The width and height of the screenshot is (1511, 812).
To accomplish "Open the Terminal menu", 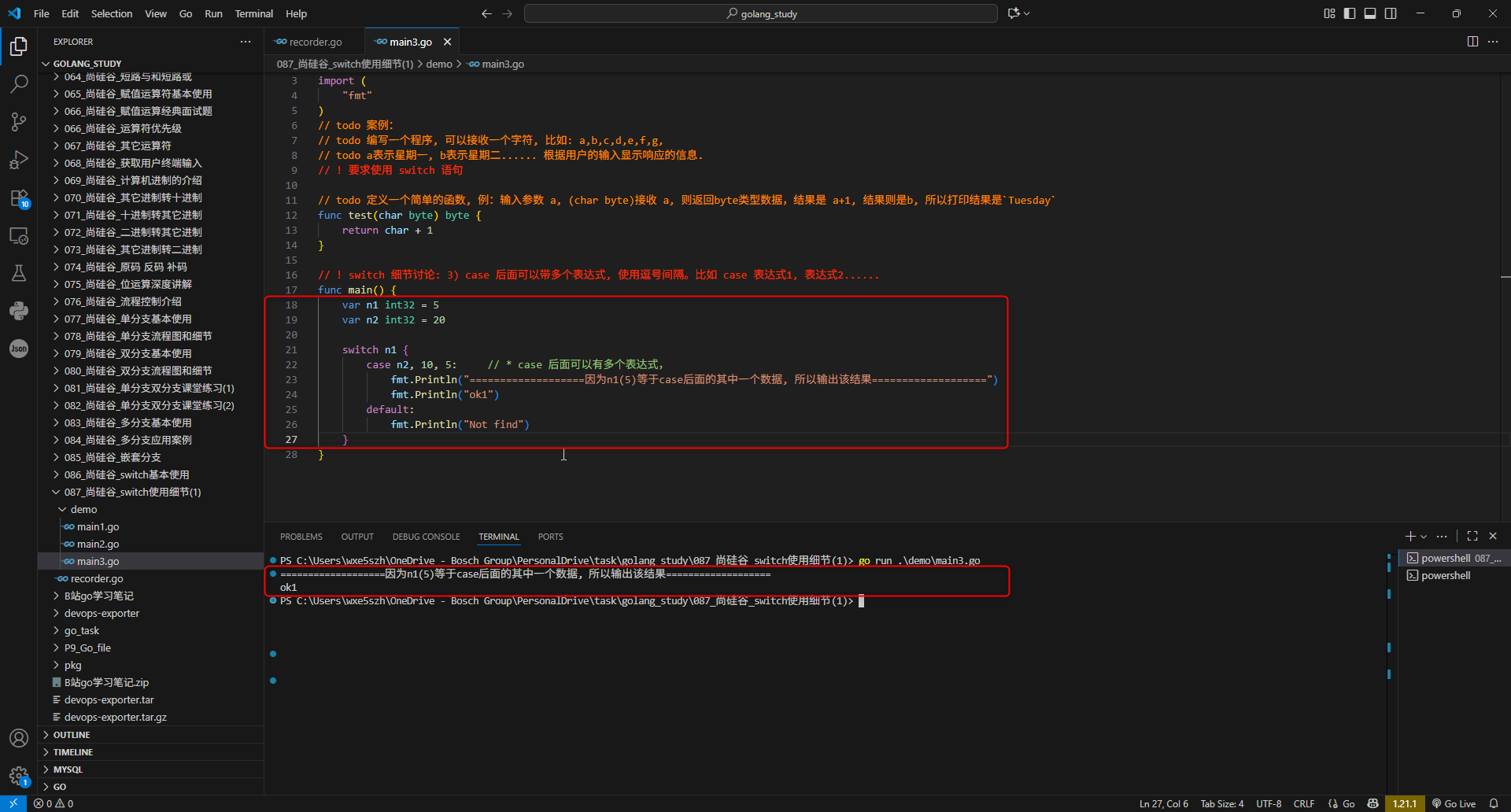I will tap(254, 13).
